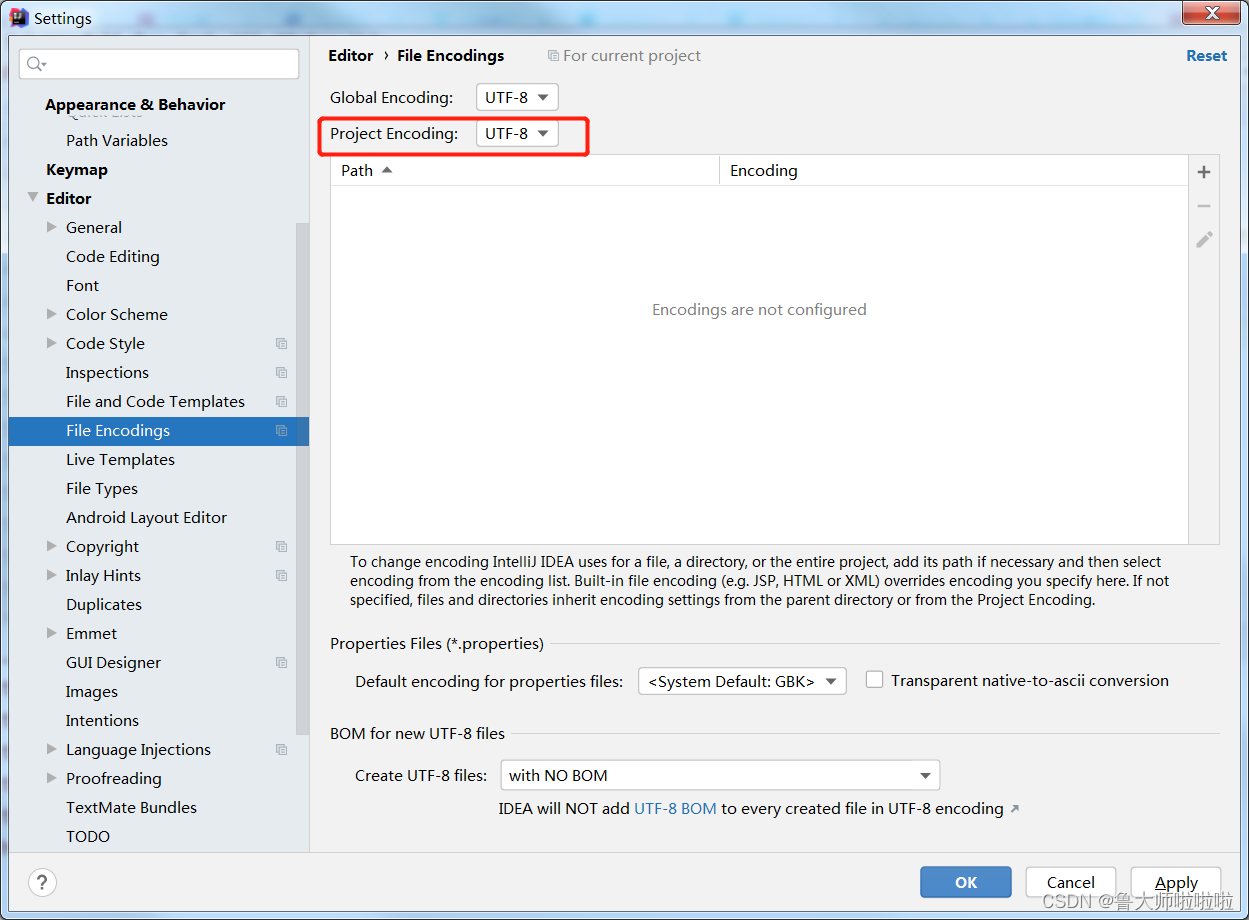Viewport: 1249px width, 920px height.
Task: Click Editor in the breadcrumb
Action: 351,56
